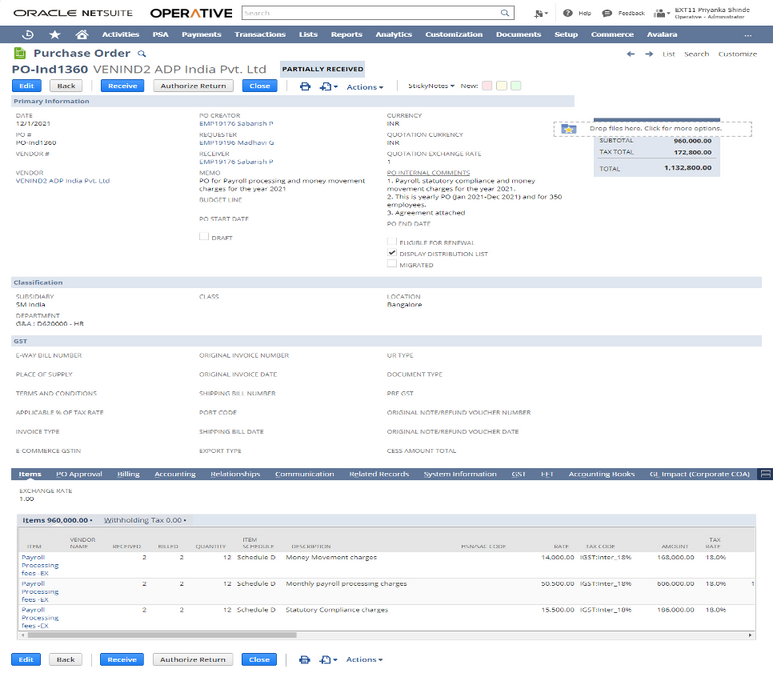The width and height of the screenshot is (773, 677).
Task: Click the search magnifier in global search
Action: (x=505, y=13)
